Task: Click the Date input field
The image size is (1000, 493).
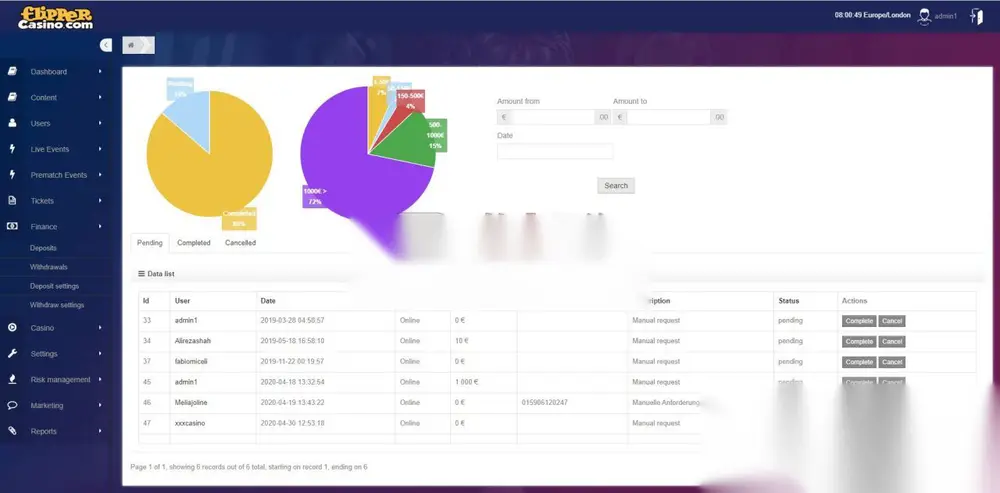Action: click(x=555, y=151)
